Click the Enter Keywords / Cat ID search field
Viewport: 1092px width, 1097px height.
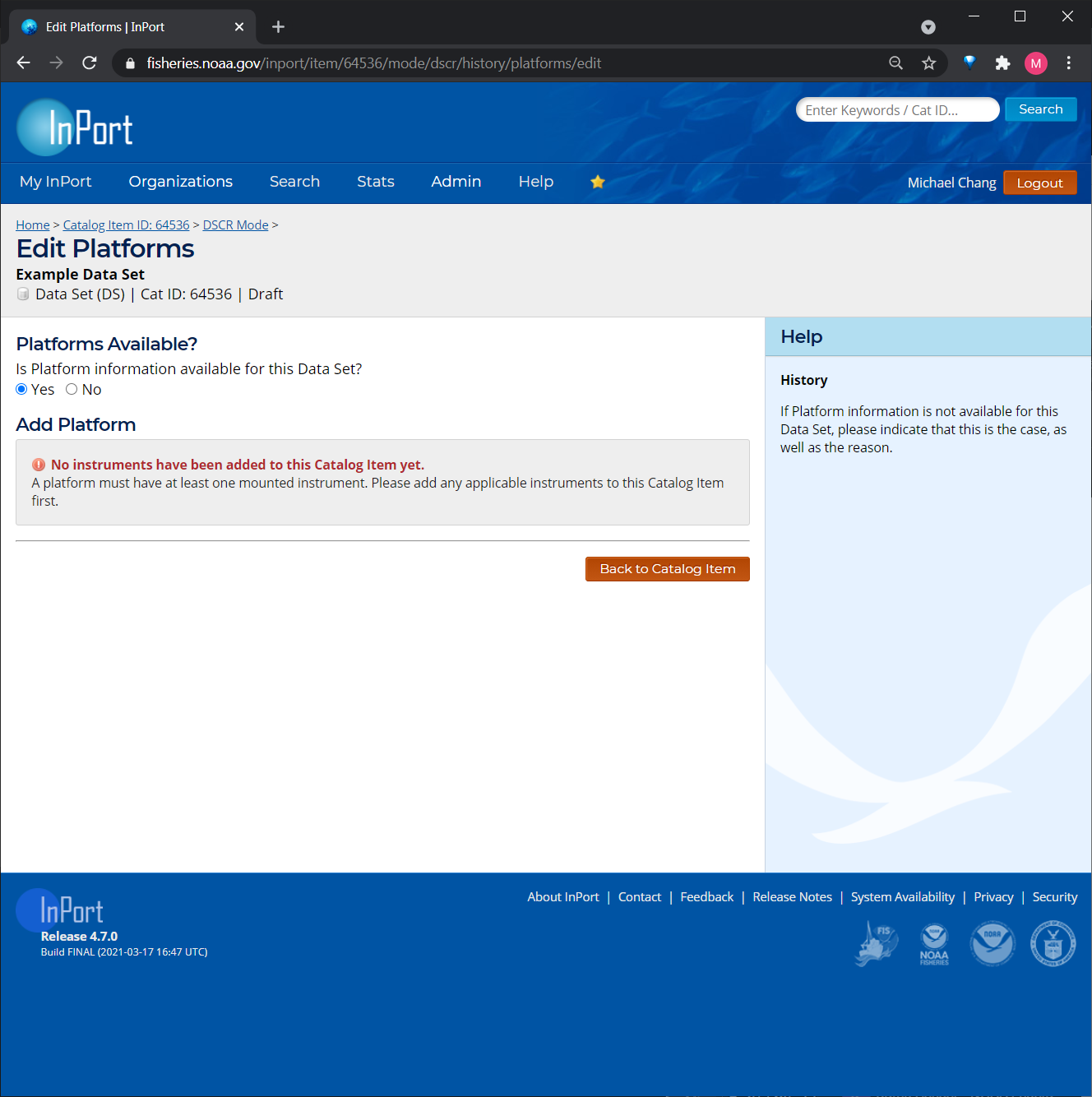(898, 110)
